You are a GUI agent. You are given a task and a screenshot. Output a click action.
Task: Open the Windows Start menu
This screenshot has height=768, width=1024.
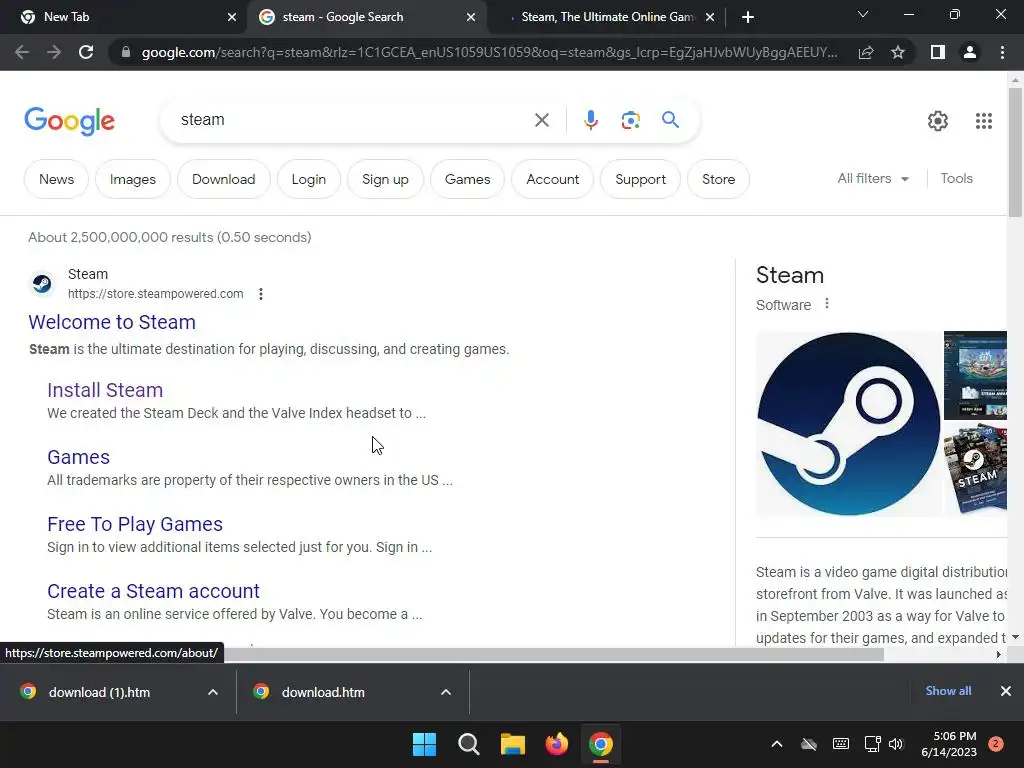click(424, 744)
